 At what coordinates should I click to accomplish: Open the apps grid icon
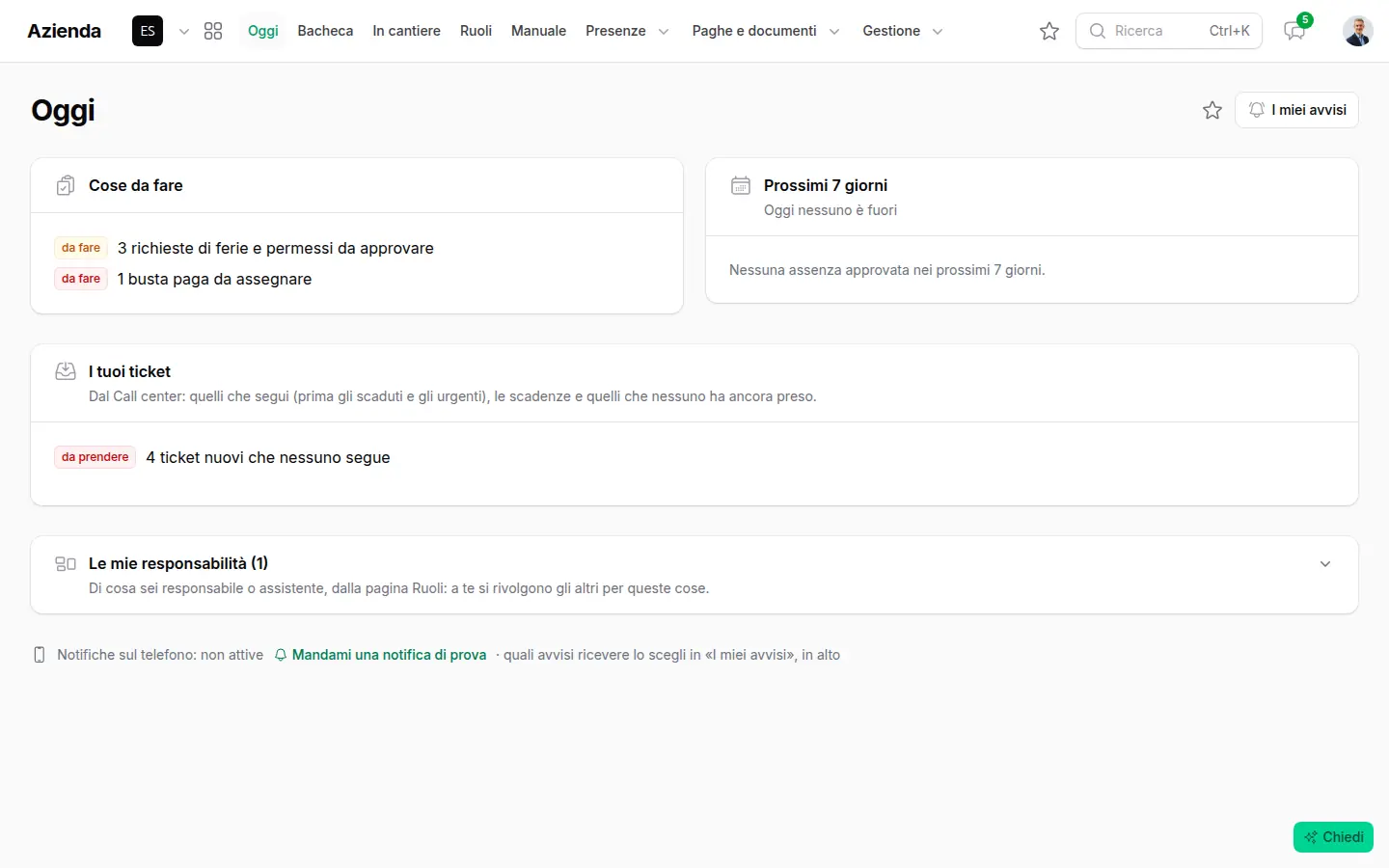(x=213, y=31)
